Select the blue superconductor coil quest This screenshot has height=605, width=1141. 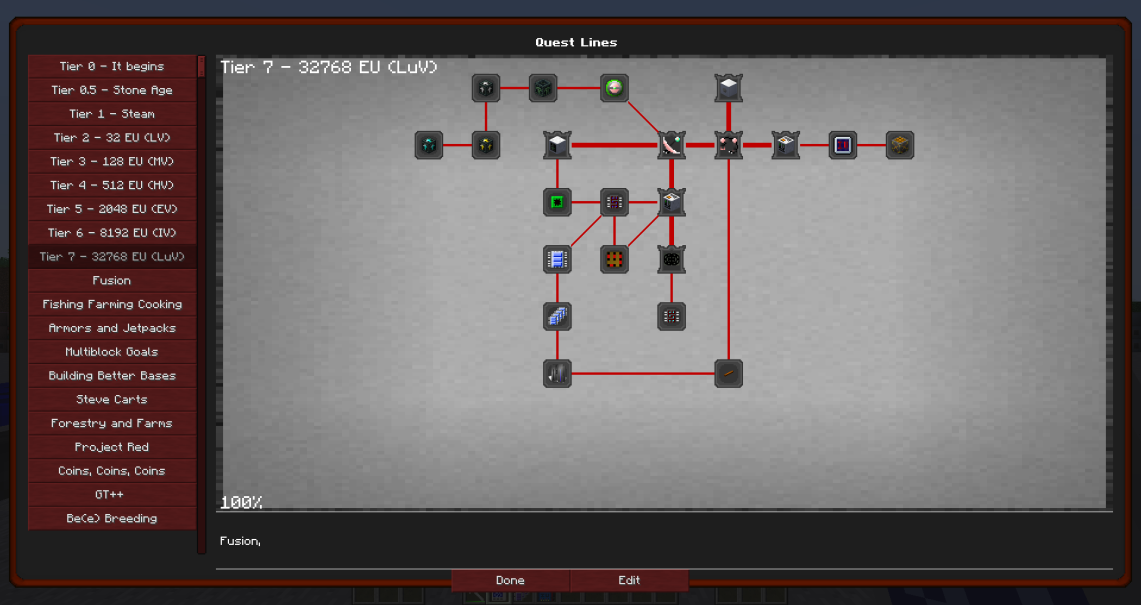point(557,316)
